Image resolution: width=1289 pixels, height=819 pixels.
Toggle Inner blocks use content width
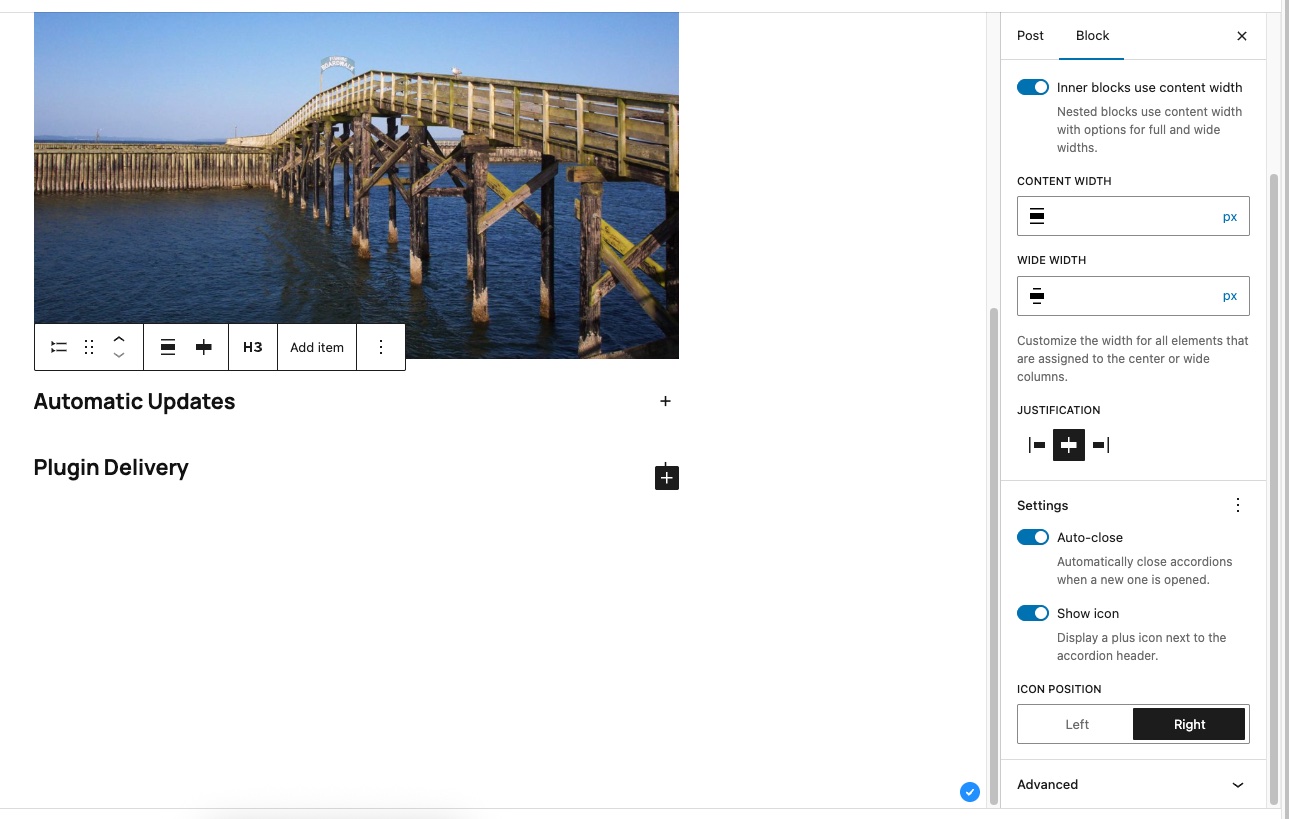tap(1032, 88)
